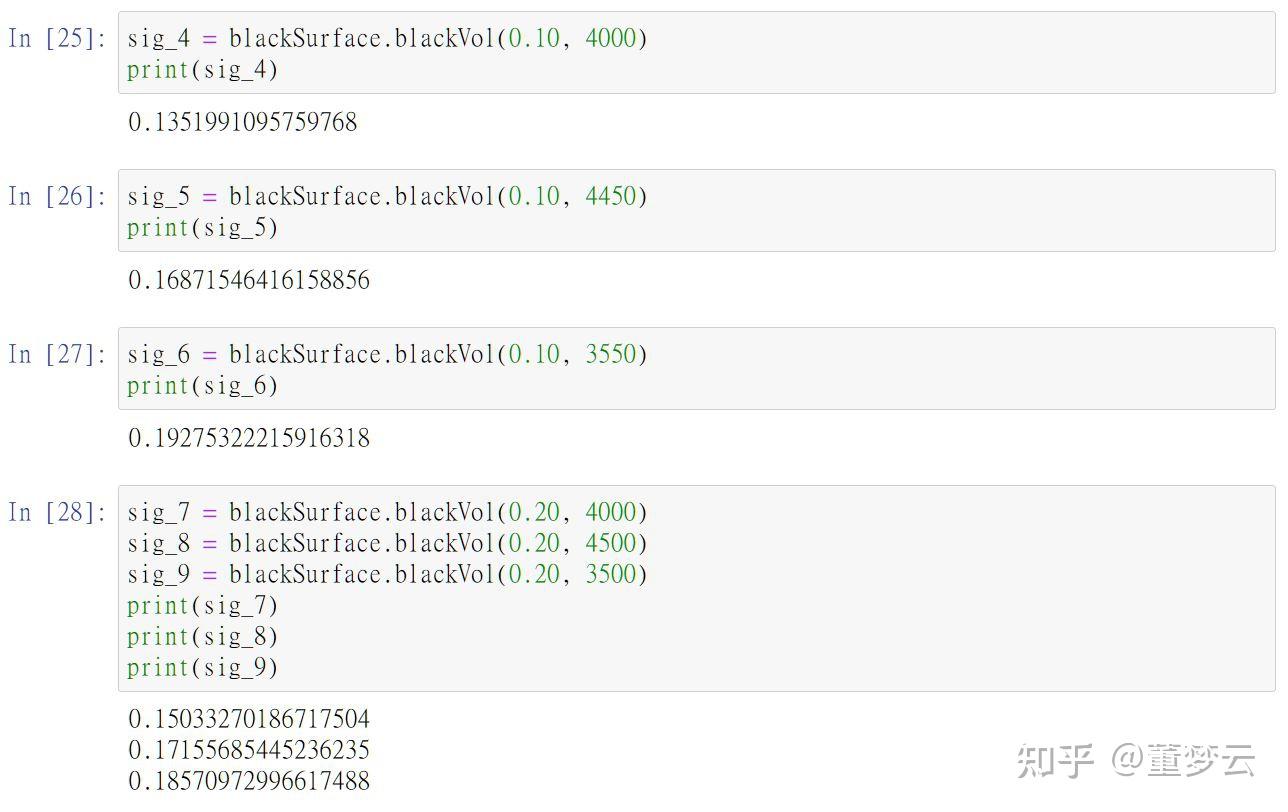Image resolution: width=1288 pixels, height=812 pixels.
Task: Place cursor in the sig_9 assignment line
Action: (x=388, y=575)
